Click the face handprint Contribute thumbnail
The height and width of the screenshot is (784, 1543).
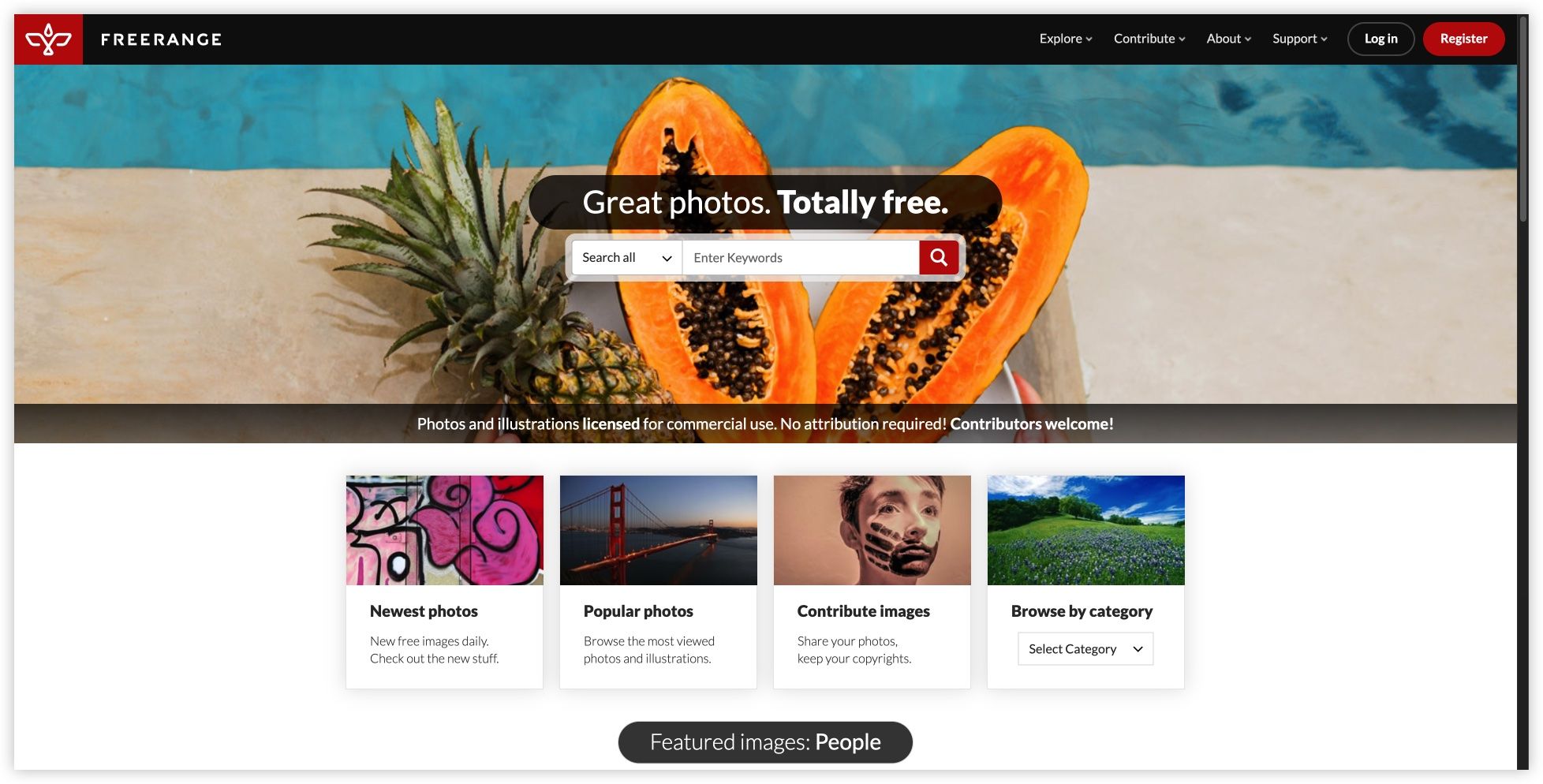[872, 530]
